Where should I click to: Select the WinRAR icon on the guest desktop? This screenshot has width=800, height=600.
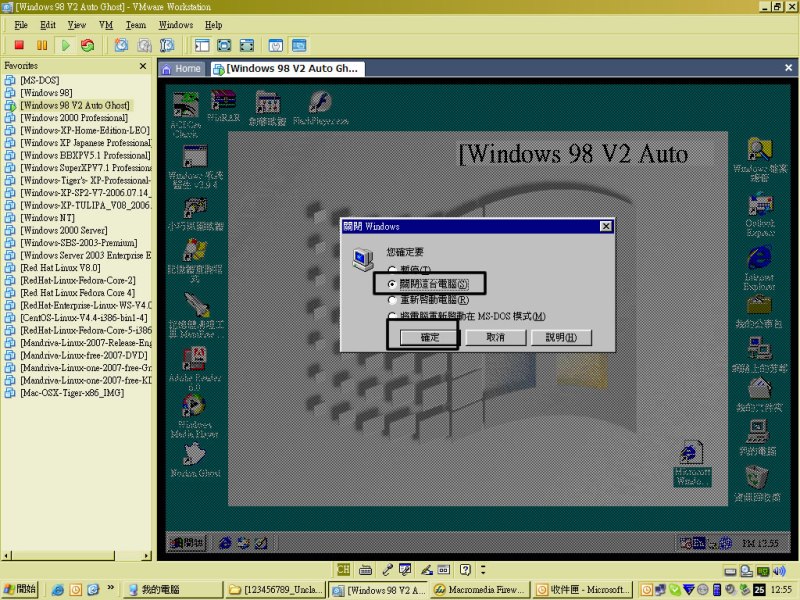223,107
